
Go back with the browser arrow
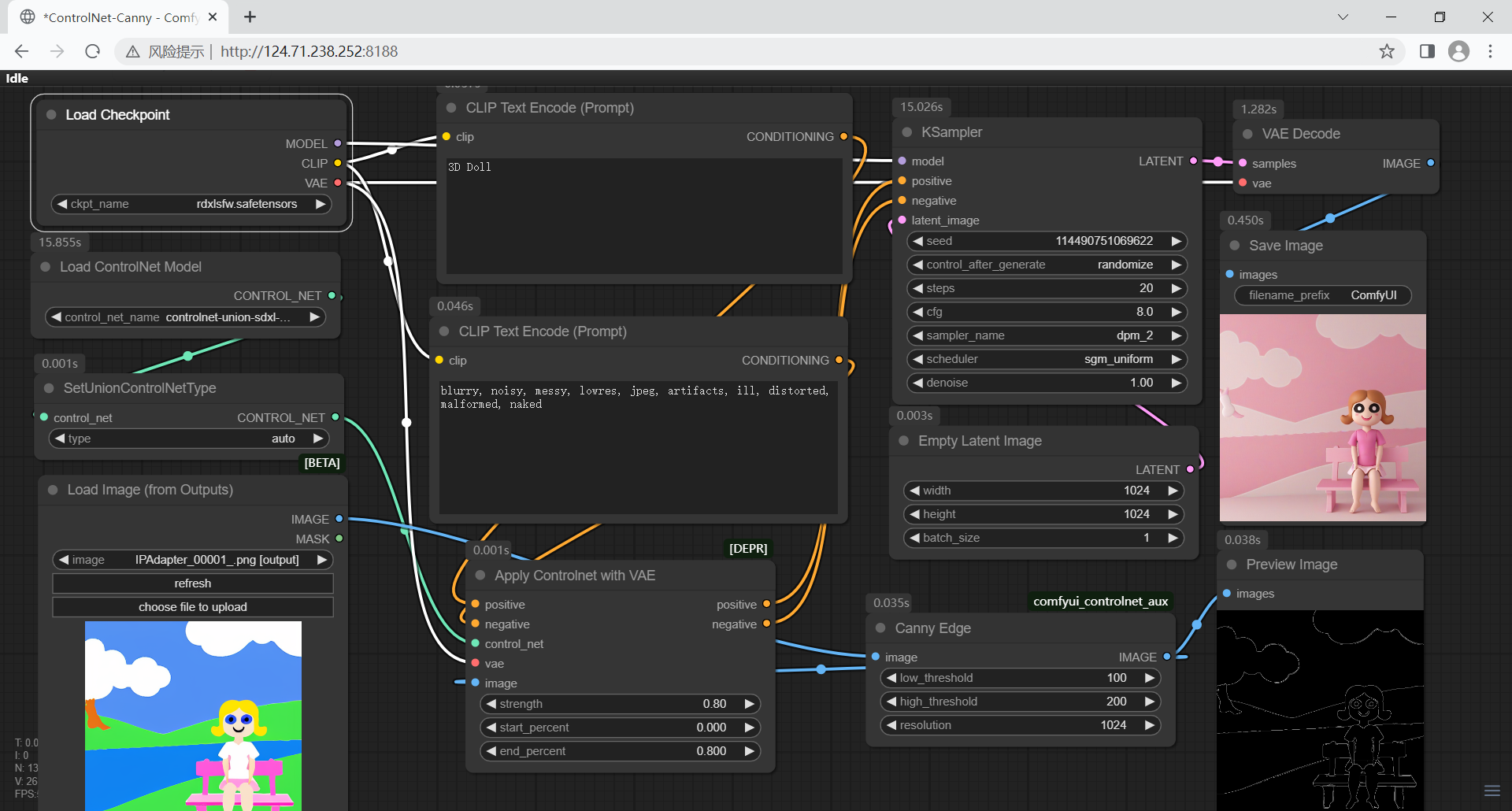point(21,51)
